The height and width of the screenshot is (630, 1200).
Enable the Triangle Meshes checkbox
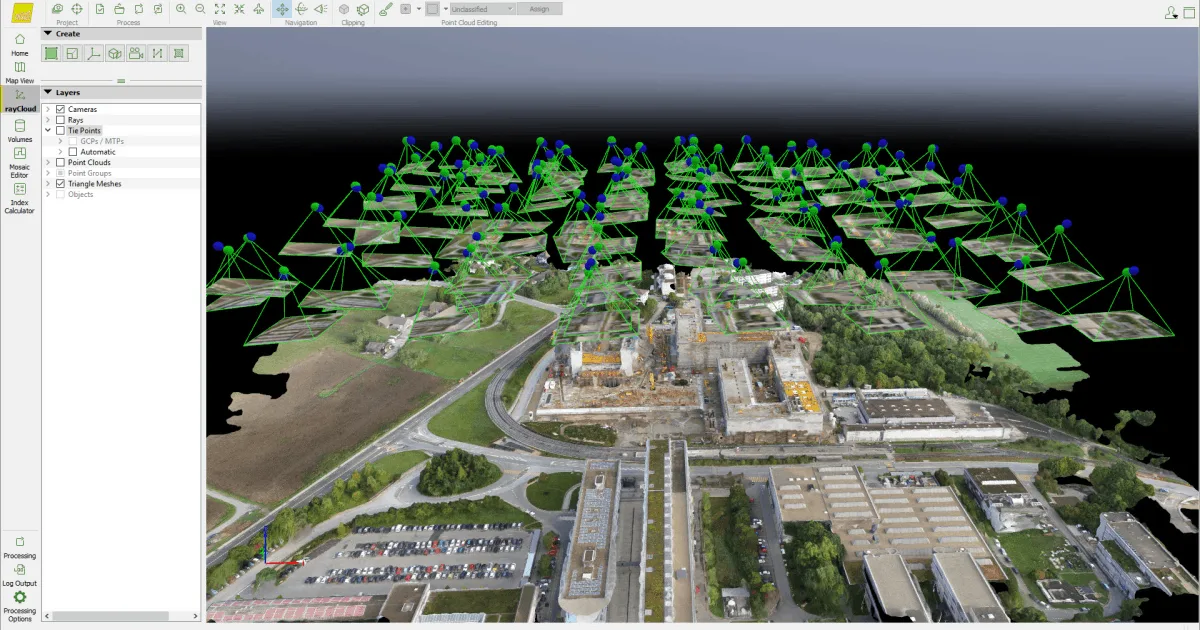pyautogui.click(x=58, y=183)
